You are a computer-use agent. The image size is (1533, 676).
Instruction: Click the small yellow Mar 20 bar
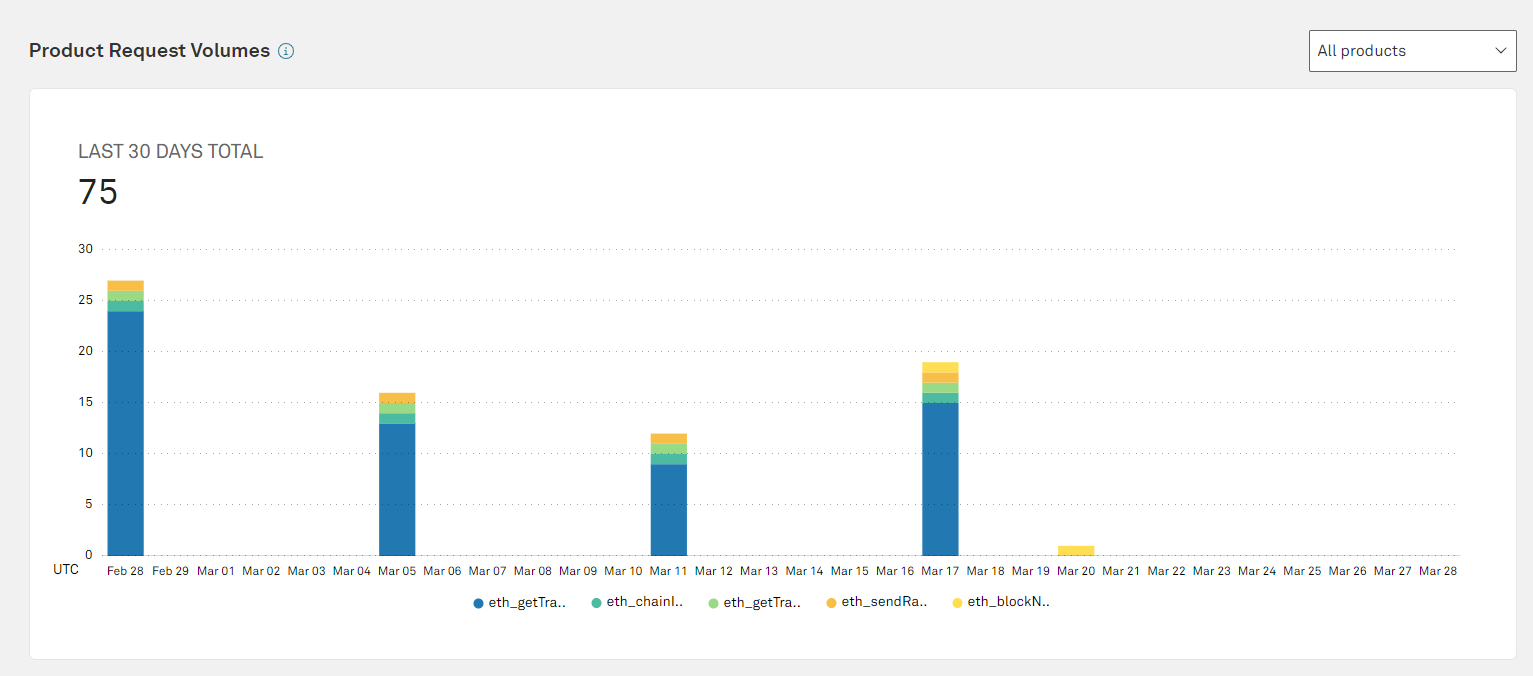point(1076,550)
